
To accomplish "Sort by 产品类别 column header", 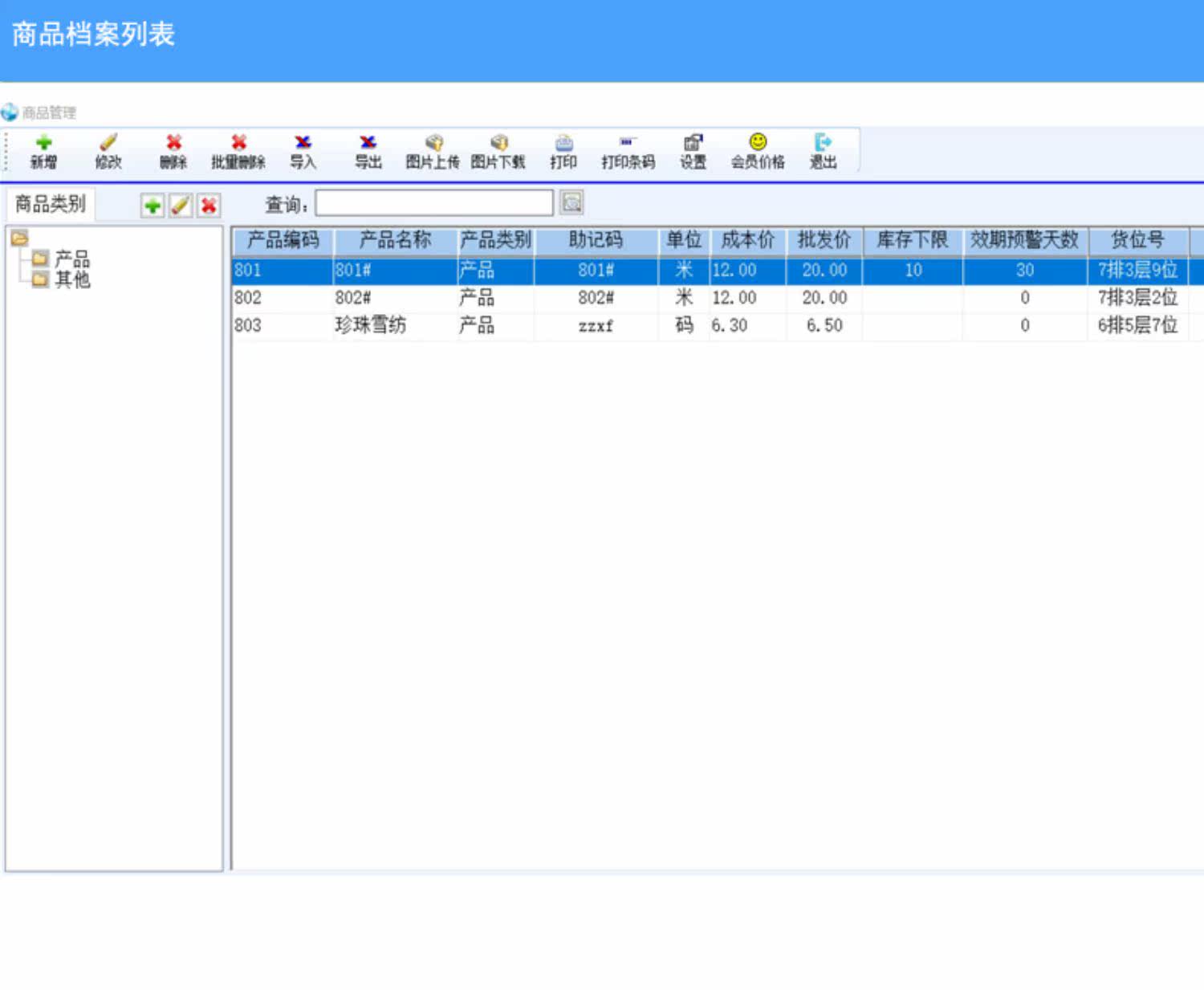I will tap(495, 240).
